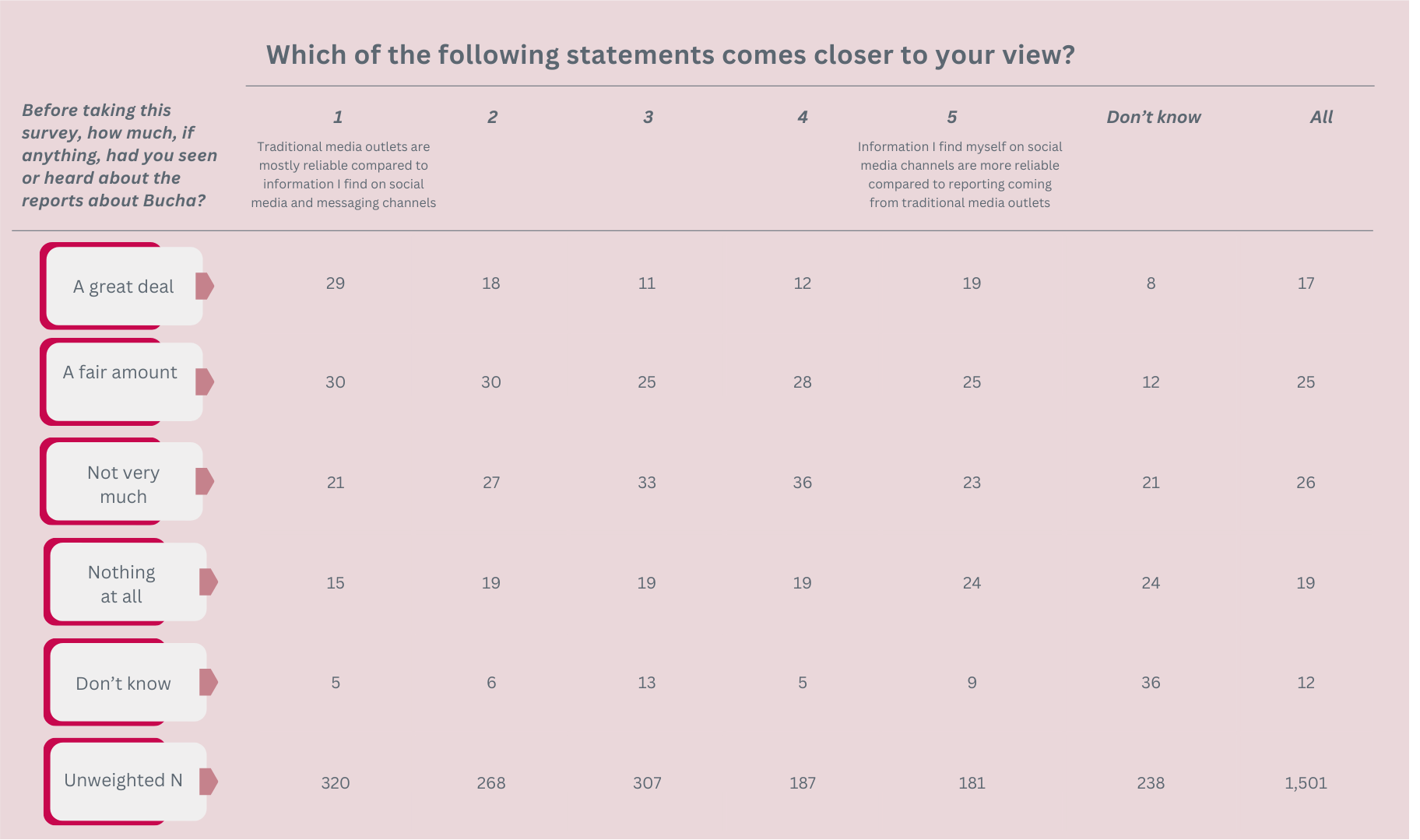Click the arrow beside A great deal
The image size is (1420, 840).
pyautogui.click(x=205, y=286)
